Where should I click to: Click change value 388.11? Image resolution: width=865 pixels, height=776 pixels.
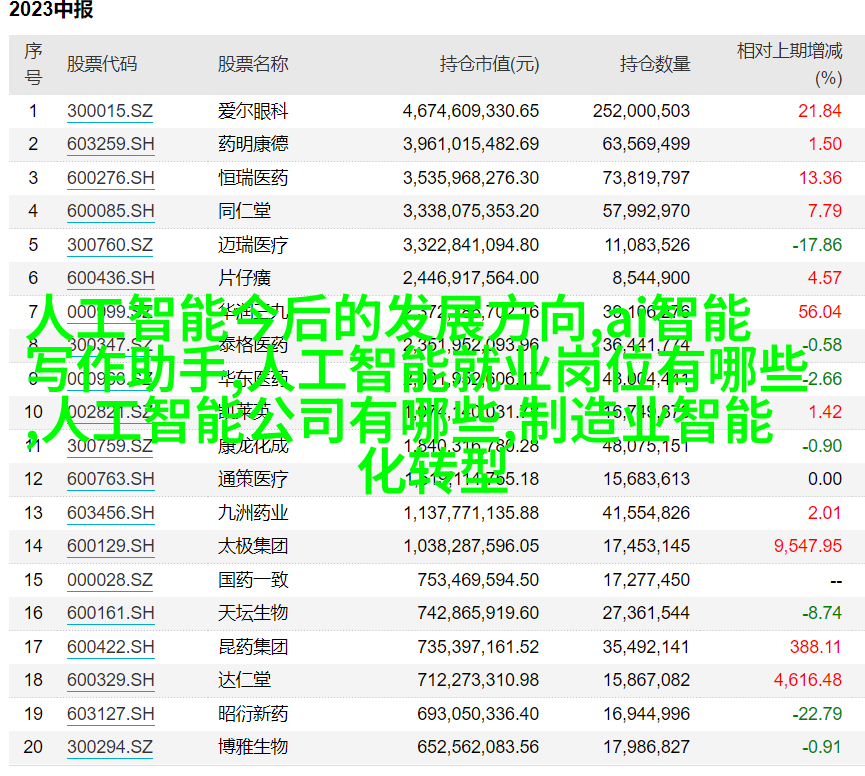(x=815, y=647)
